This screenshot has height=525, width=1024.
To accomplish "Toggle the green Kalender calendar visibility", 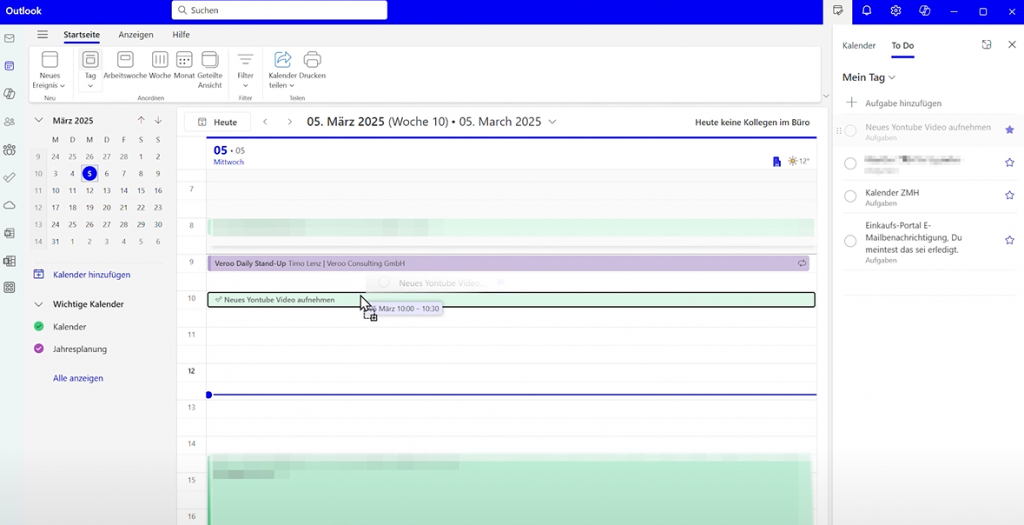I will click(39, 326).
